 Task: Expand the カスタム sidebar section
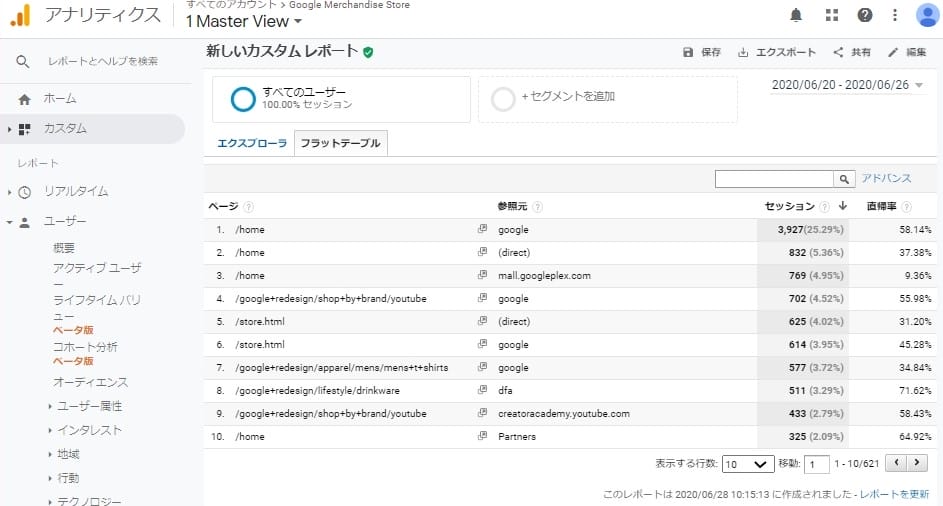[x=9, y=129]
